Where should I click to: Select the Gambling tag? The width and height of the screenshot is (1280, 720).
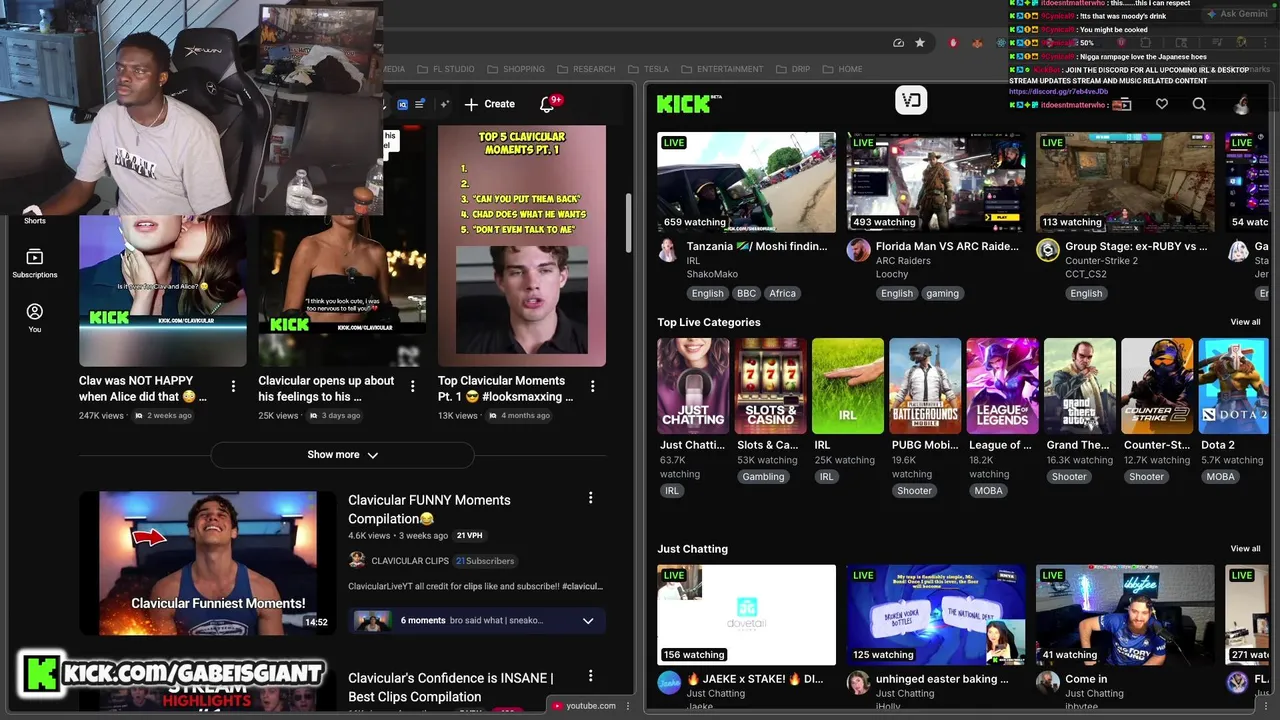[763, 477]
